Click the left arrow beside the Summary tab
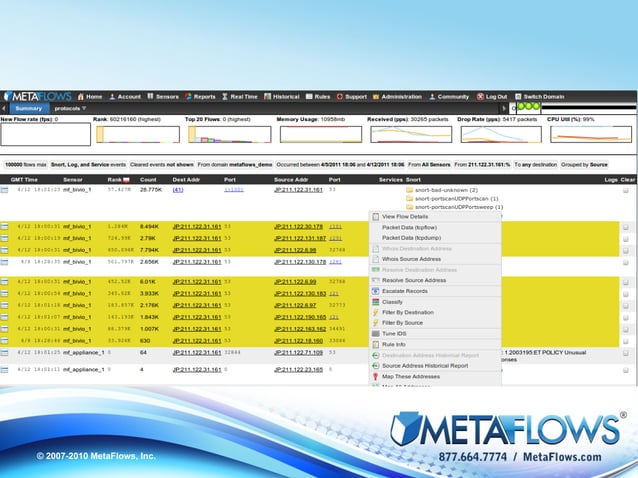The image size is (638, 478). [4, 109]
